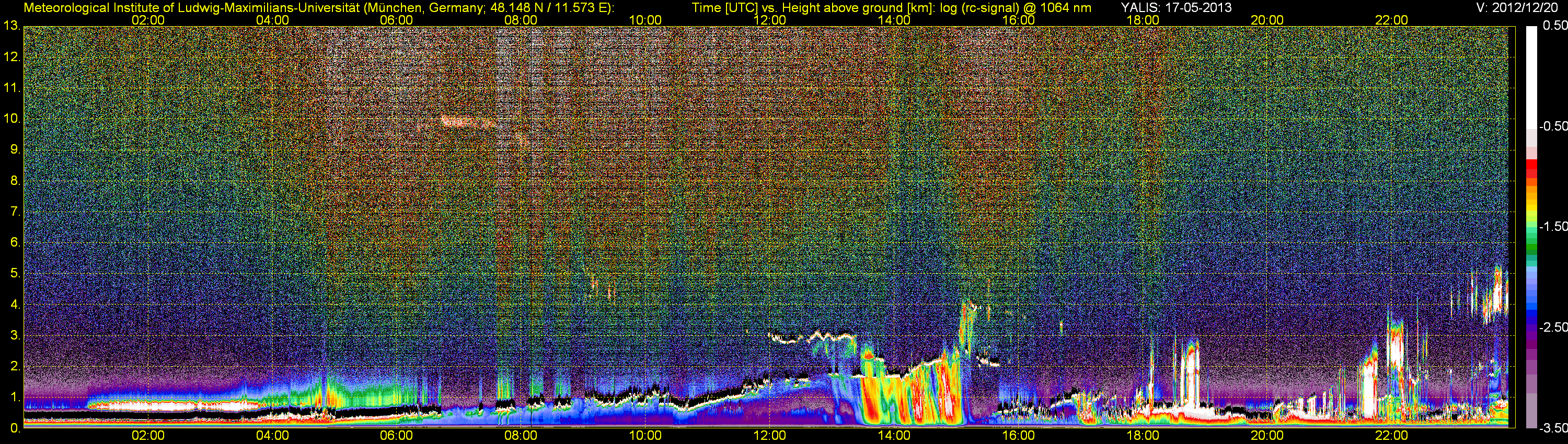Click the top axis time label 04:00
Image resolution: width=1568 pixels, height=444 pixels.
[x=272, y=20]
